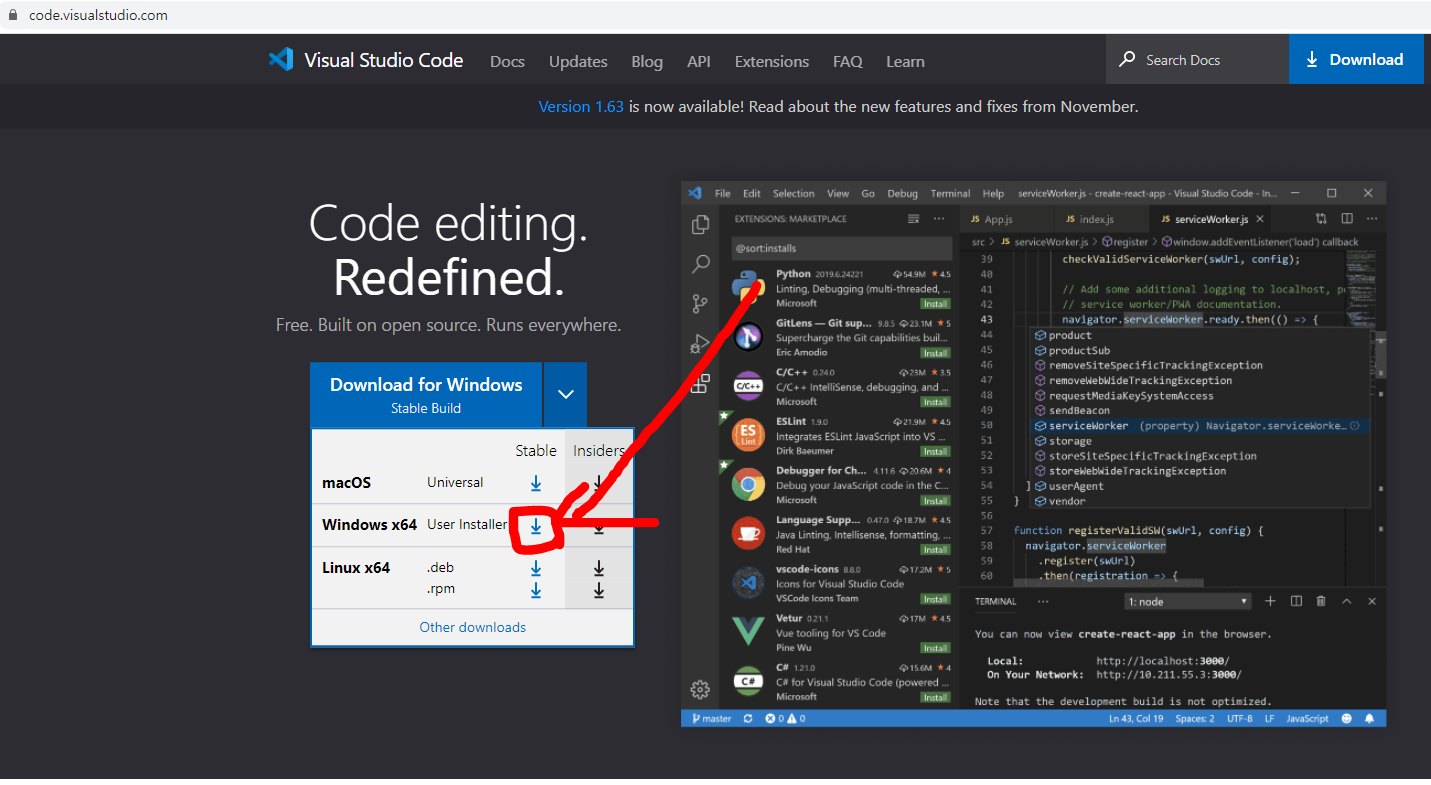
Task: Click the ESLint extension icon
Action: (x=748, y=435)
